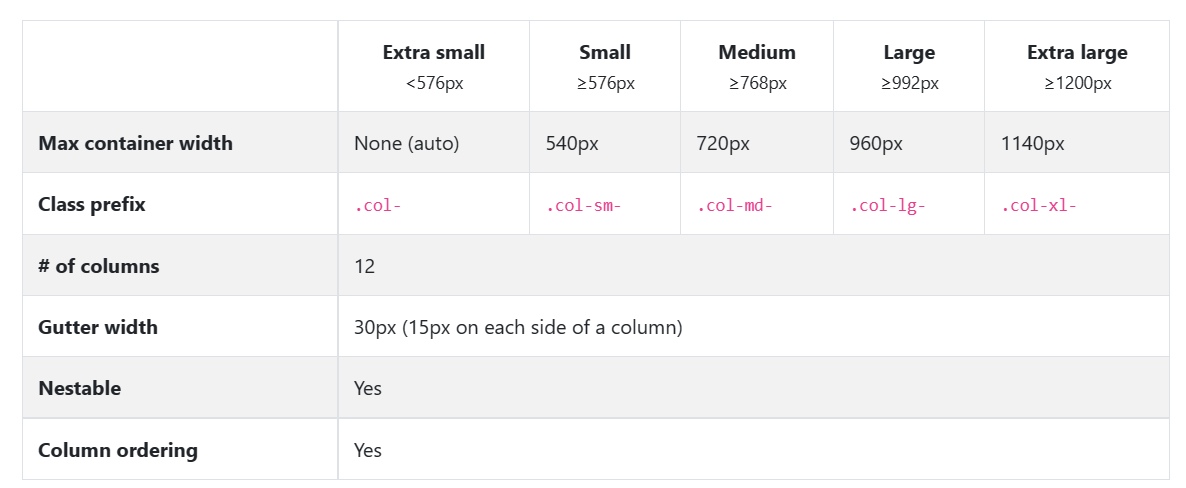Click the Extra small column header
This screenshot has height=488, width=1186.
(434, 53)
